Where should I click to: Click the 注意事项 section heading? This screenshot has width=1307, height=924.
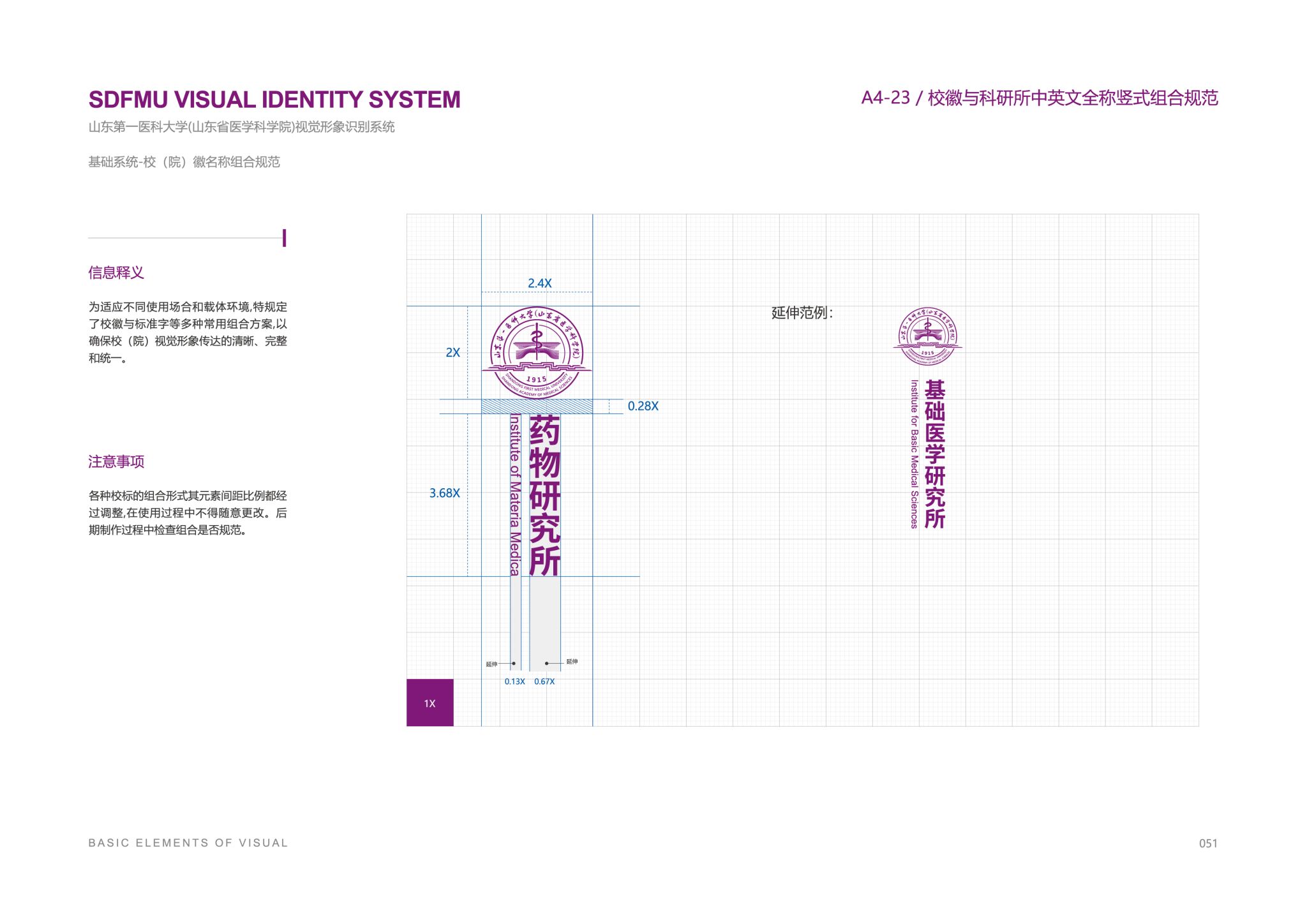[116, 462]
